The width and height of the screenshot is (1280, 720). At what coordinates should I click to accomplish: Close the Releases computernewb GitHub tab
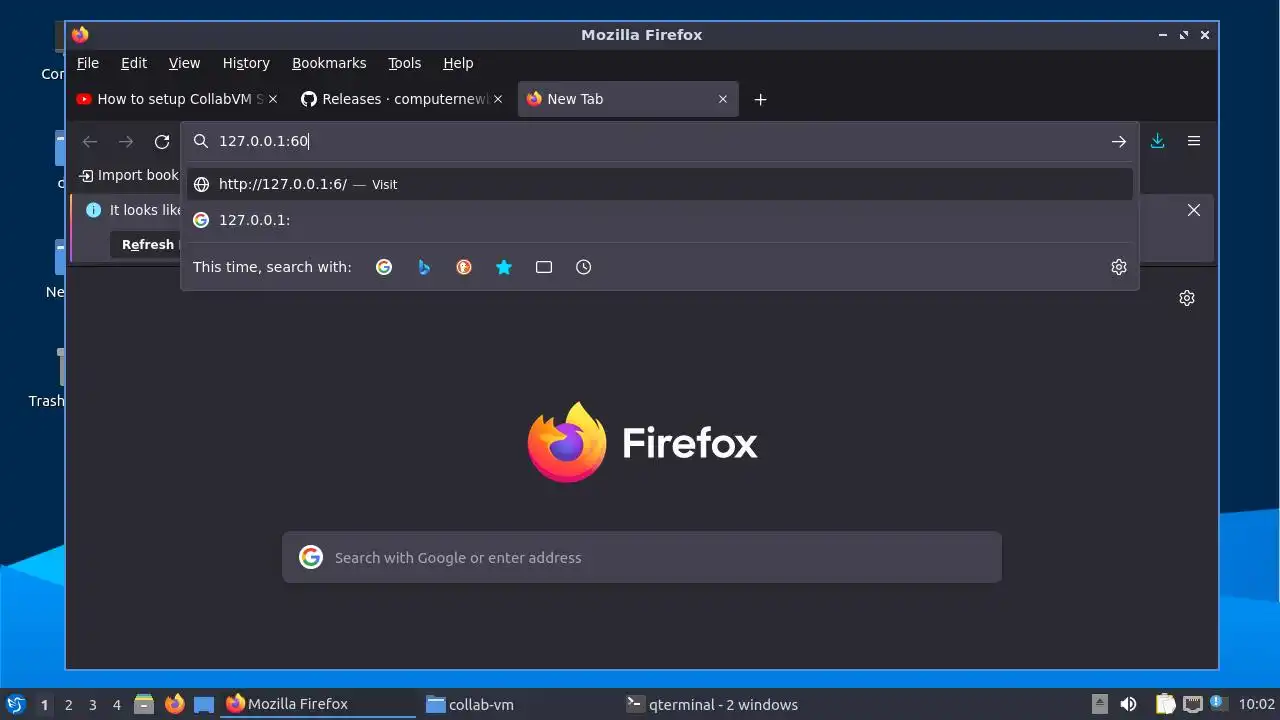[497, 99]
